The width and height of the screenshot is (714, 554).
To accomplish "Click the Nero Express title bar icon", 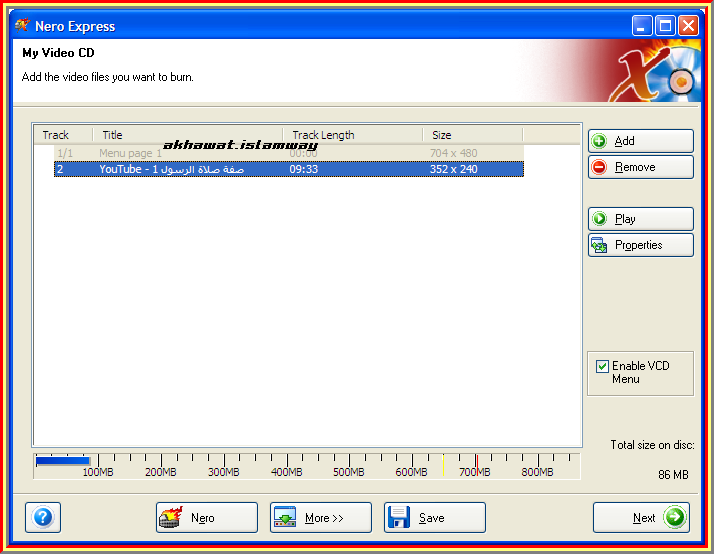I will coord(22,25).
